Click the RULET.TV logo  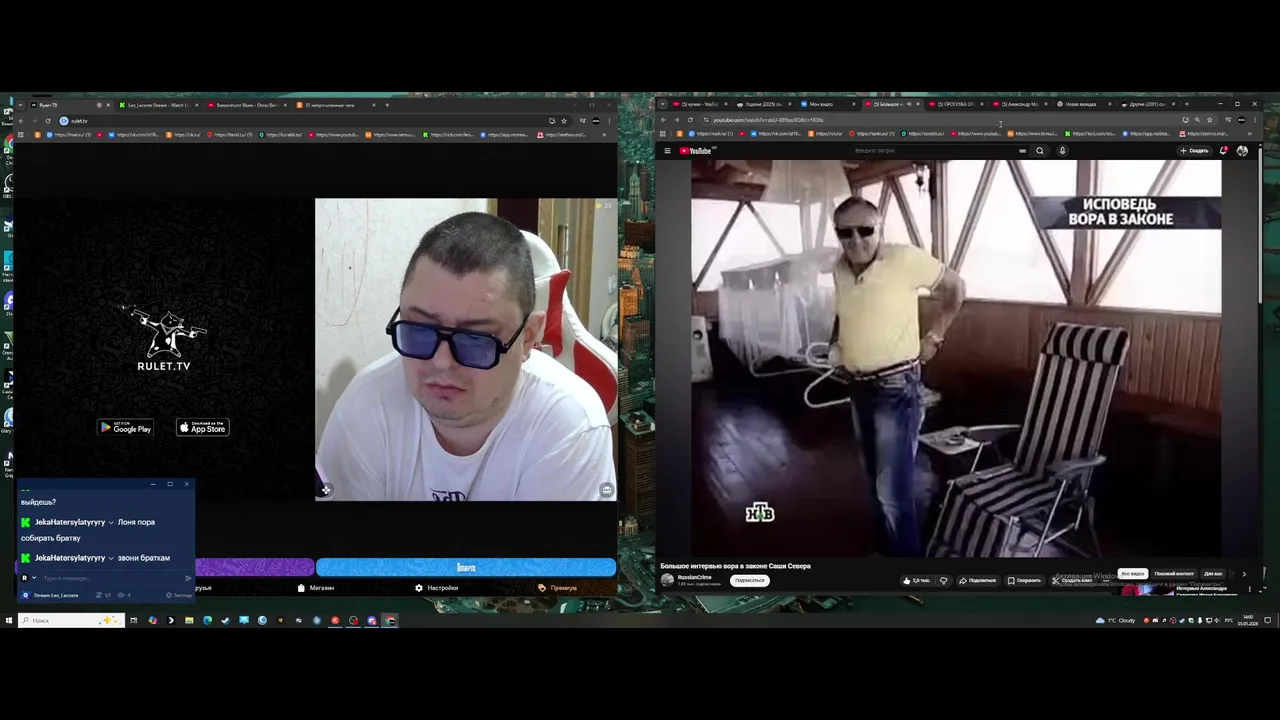[x=164, y=340]
